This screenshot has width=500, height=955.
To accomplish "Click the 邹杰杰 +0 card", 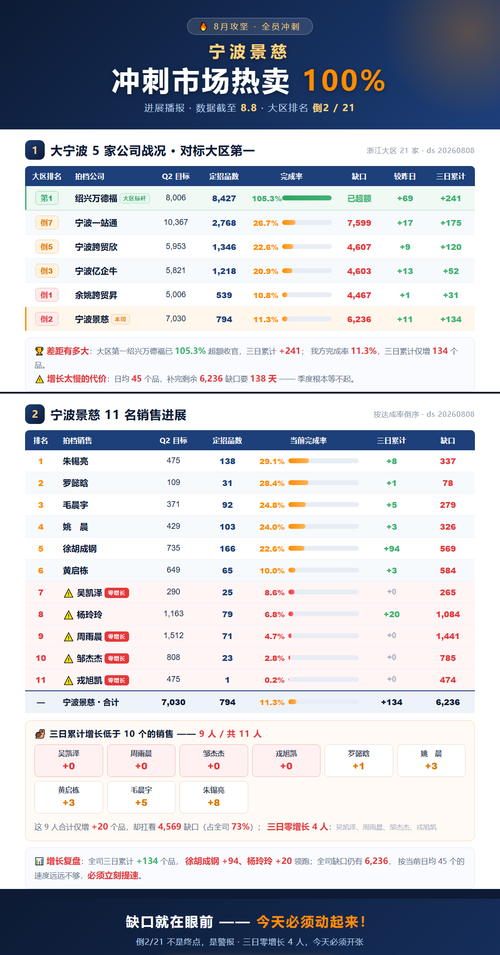I will pos(214,761).
